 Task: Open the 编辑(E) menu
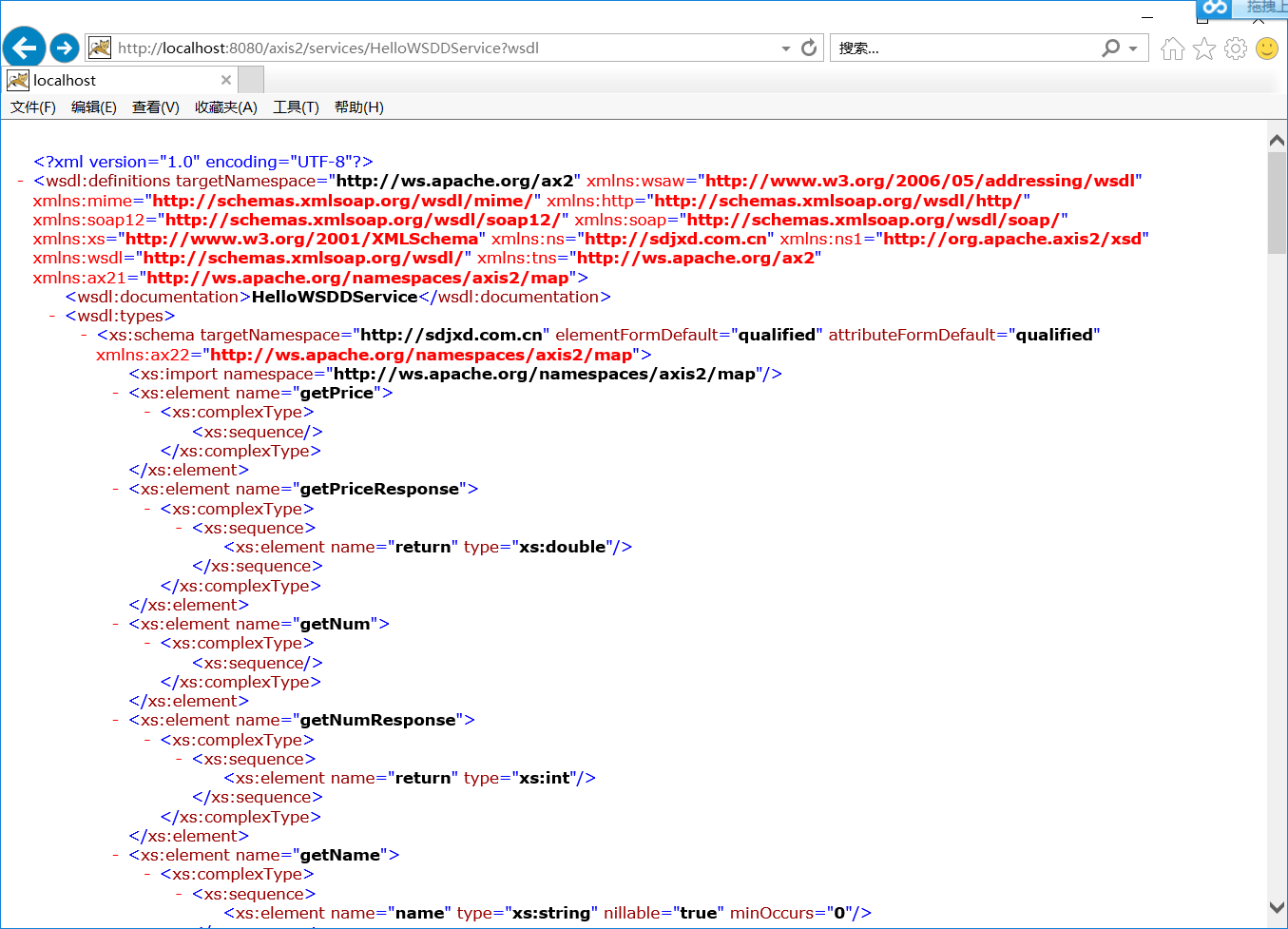coord(94,107)
